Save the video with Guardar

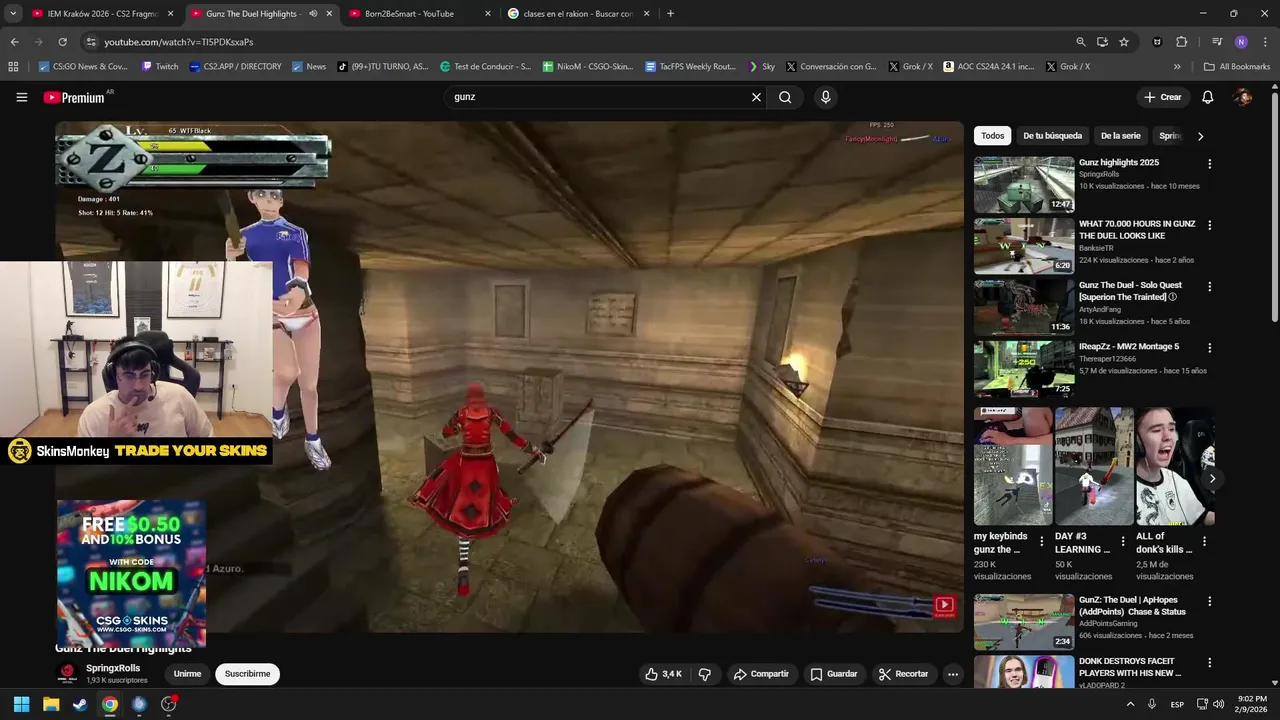click(x=834, y=674)
